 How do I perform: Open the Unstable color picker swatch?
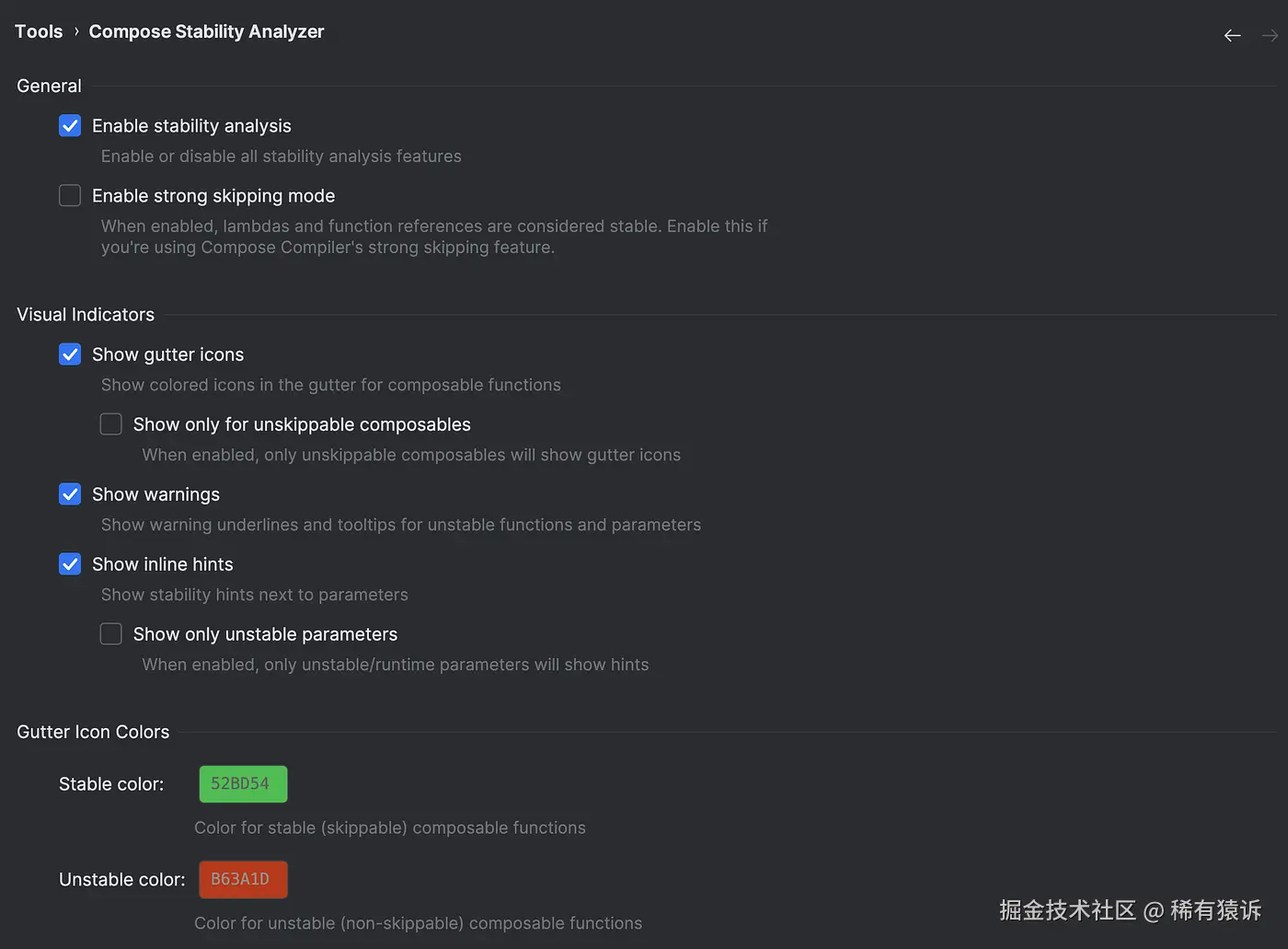click(x=243, y=880)
